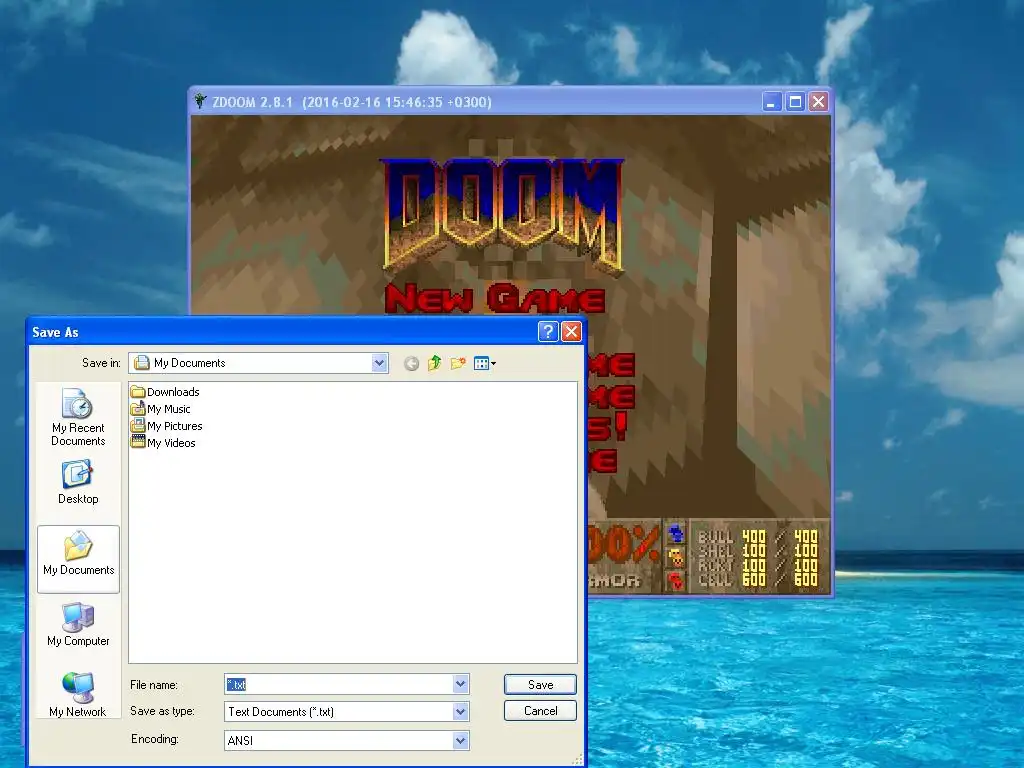The width and height of the screenshot is (1024, 768).
Task: Expand the Save in dropdown
Action: click(x=379, y=363)
